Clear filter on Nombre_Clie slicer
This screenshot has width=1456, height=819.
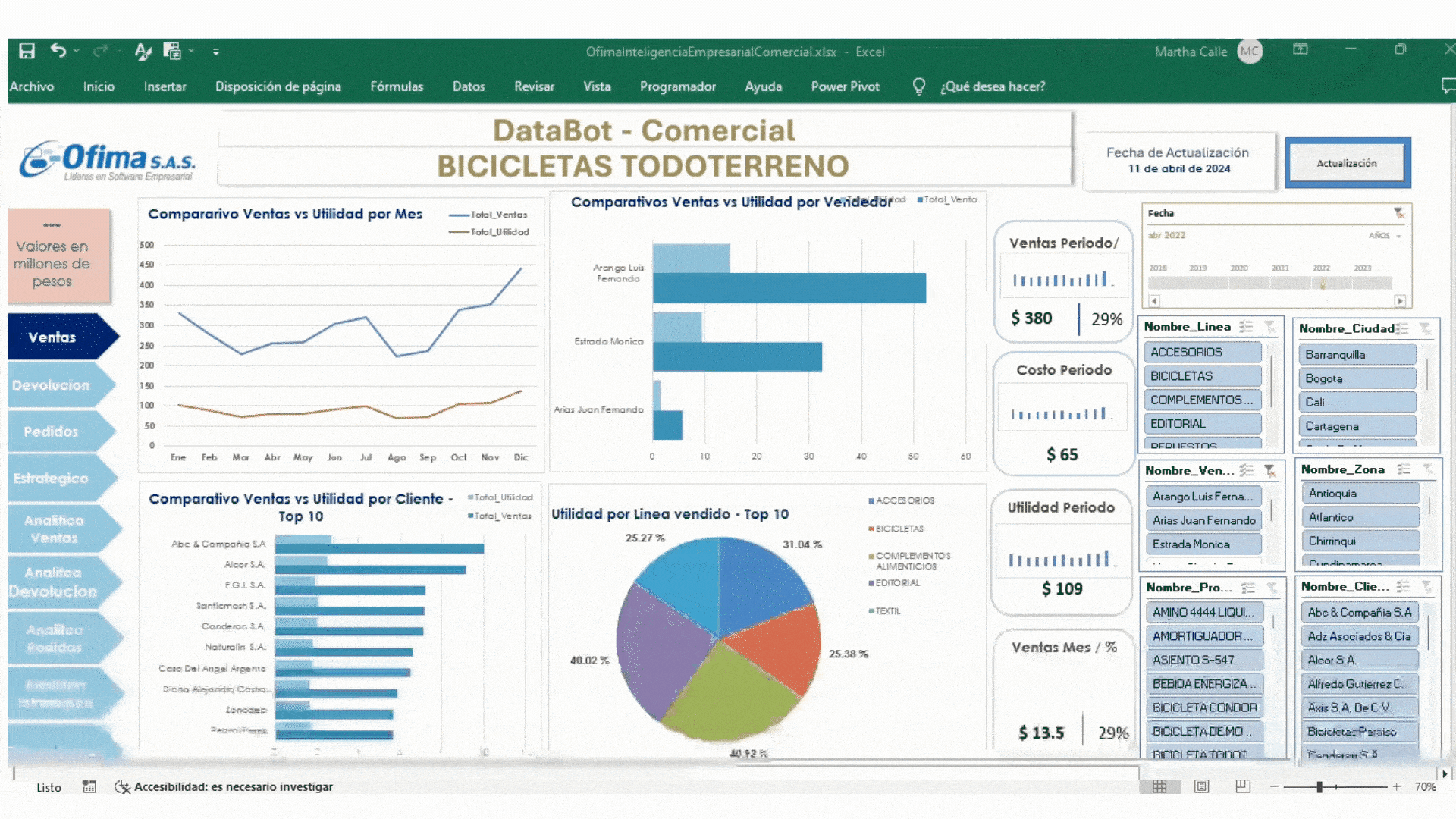[x=1427, y=586]
